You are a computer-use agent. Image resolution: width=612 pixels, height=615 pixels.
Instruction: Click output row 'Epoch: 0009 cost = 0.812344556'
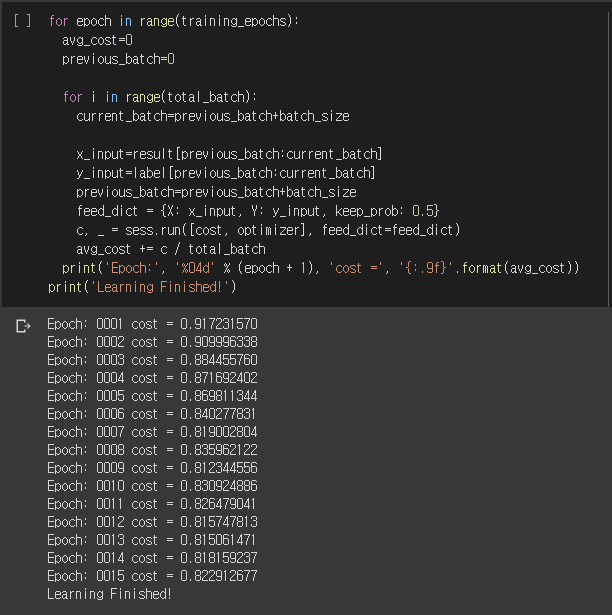point(152,468)
